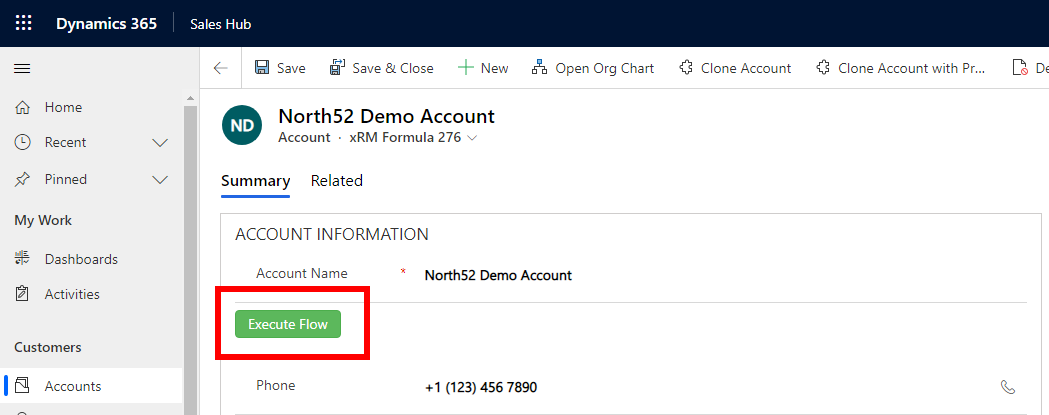This screenshot has width=1049, height=415.
Task: Click the Deactivate document icon
Action: 1020,68
